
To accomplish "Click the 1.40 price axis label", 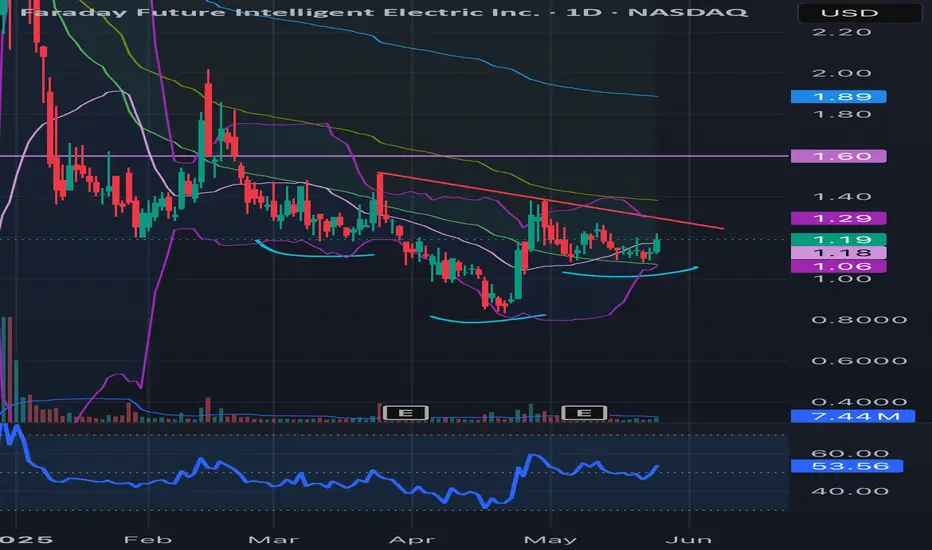I will tap(841, 196).
